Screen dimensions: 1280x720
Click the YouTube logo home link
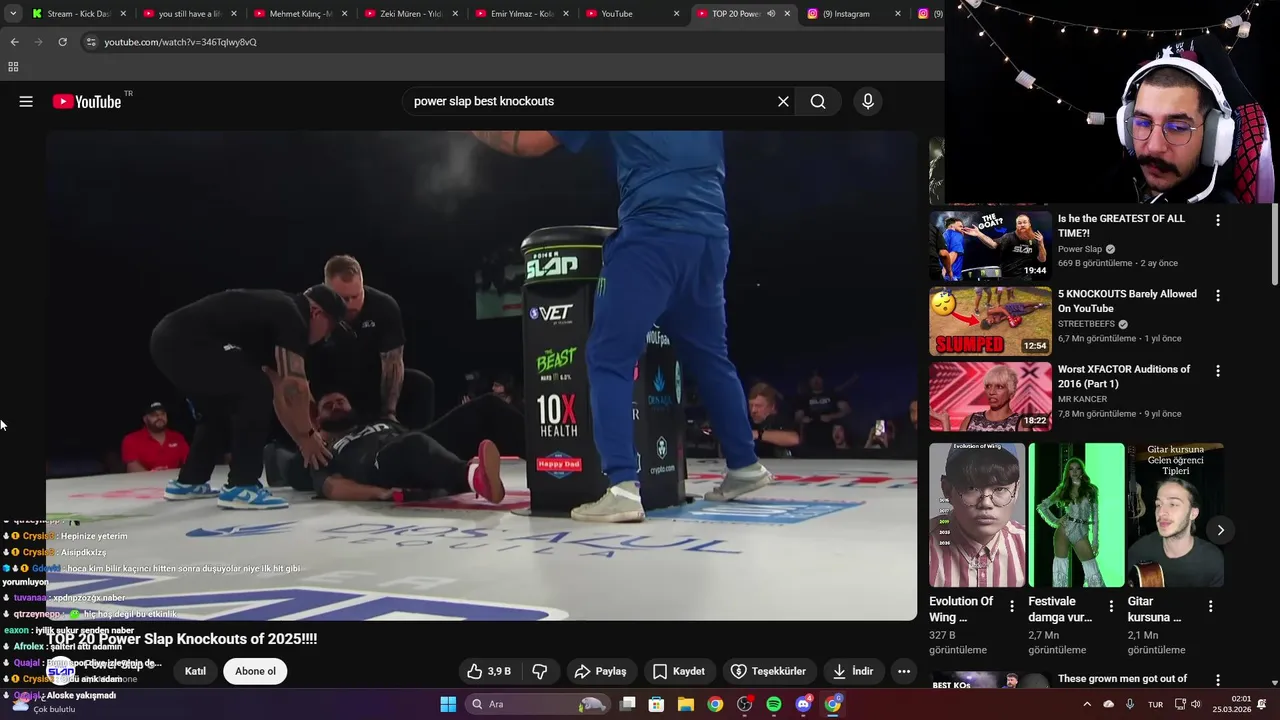coord(87,101)
